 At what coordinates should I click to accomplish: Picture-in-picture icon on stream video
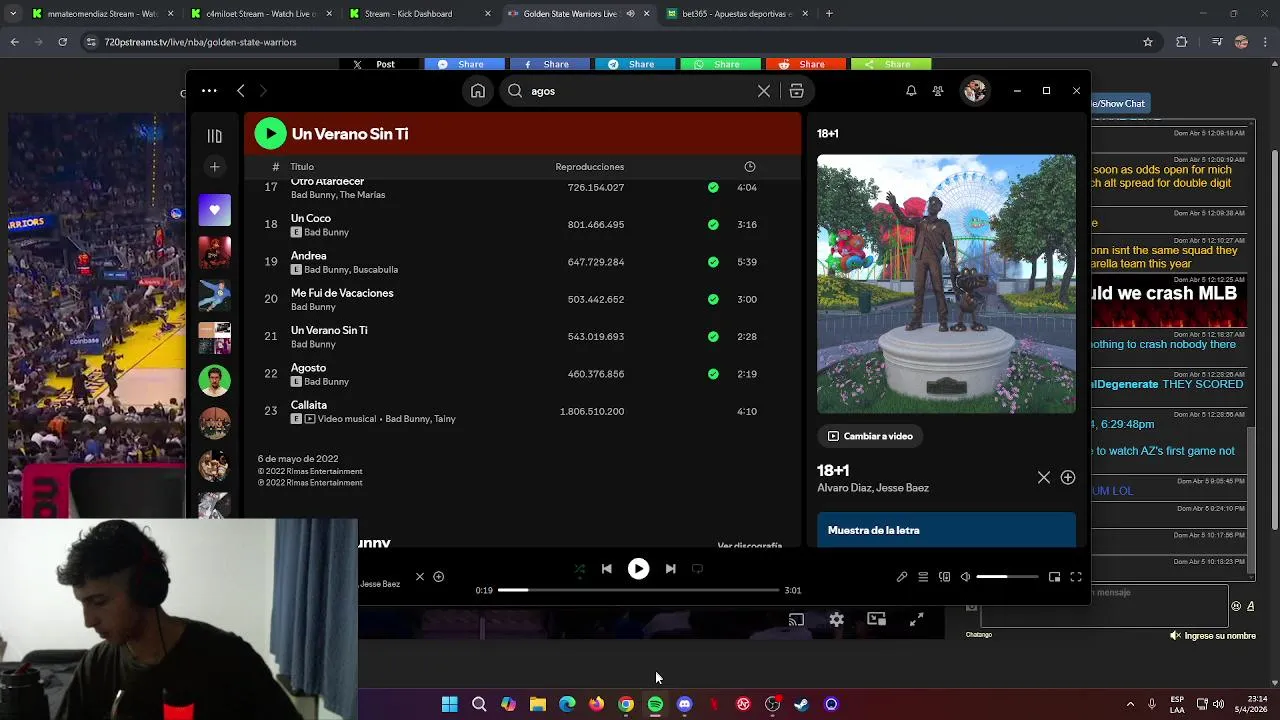click(876, 620)
